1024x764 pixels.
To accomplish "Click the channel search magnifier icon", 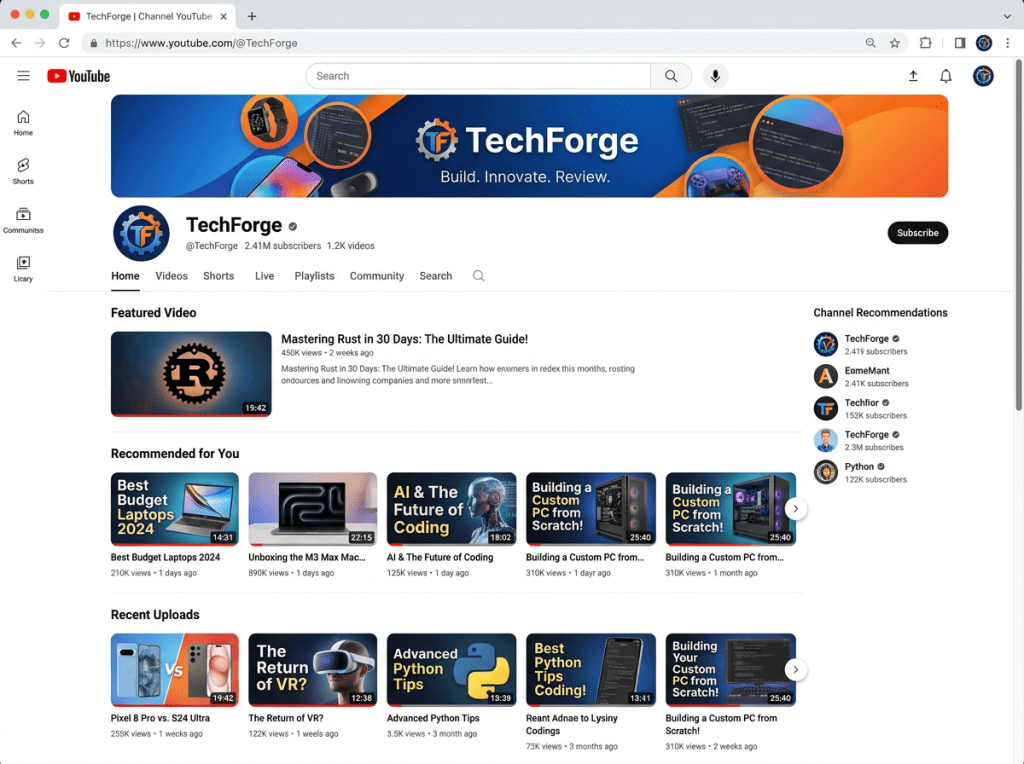I will click(479, 276).
